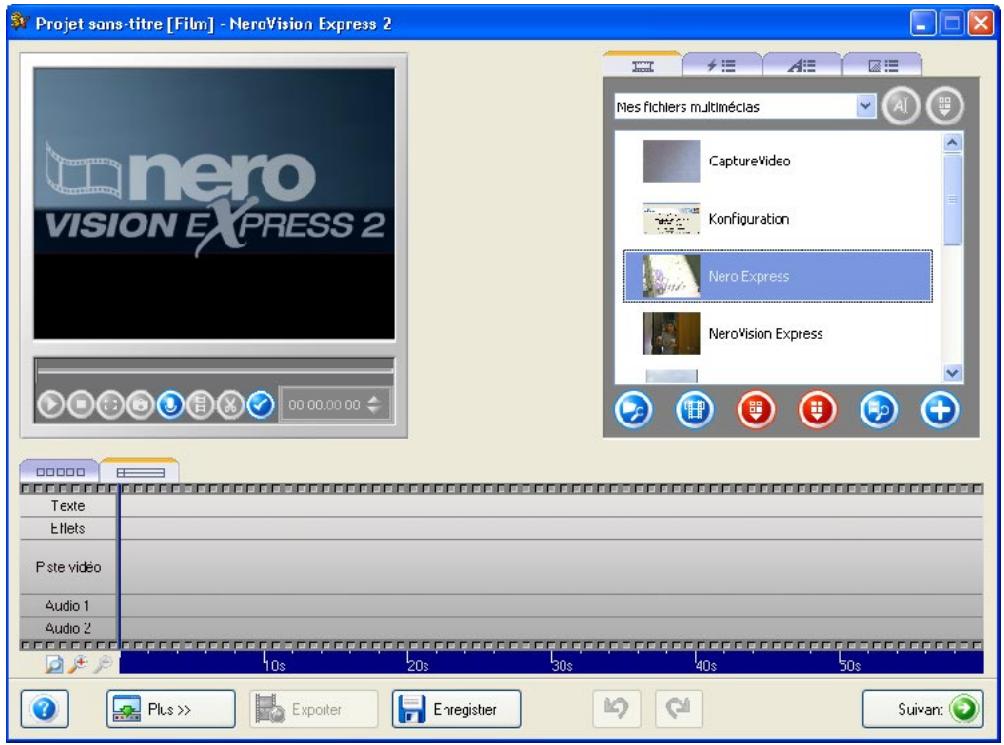This screenshot has width=1004, height=745.
Task: Toggle full screen preview icon
Action: (x=110, y=405)
